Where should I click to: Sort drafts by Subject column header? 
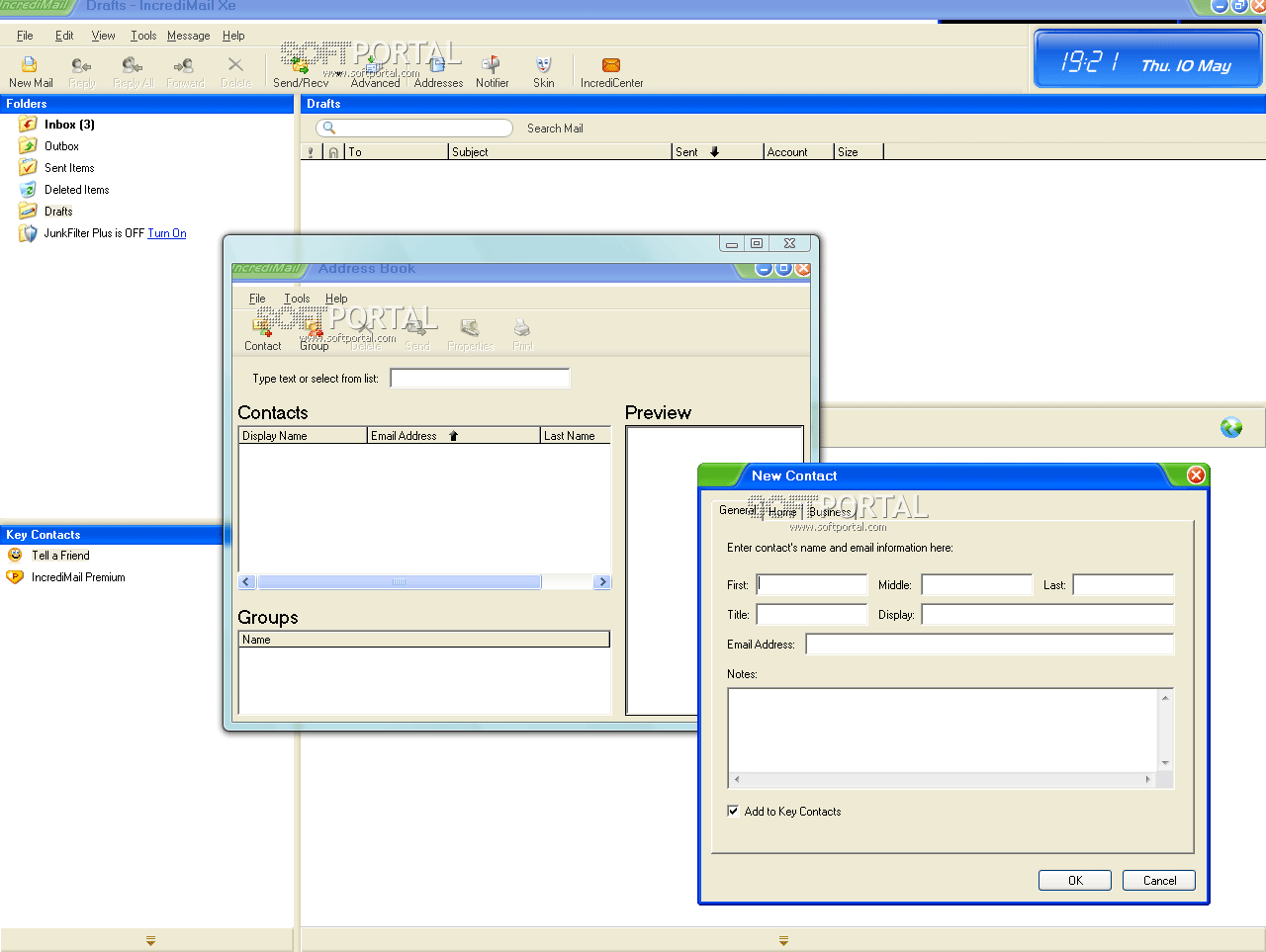click(560, 152)
